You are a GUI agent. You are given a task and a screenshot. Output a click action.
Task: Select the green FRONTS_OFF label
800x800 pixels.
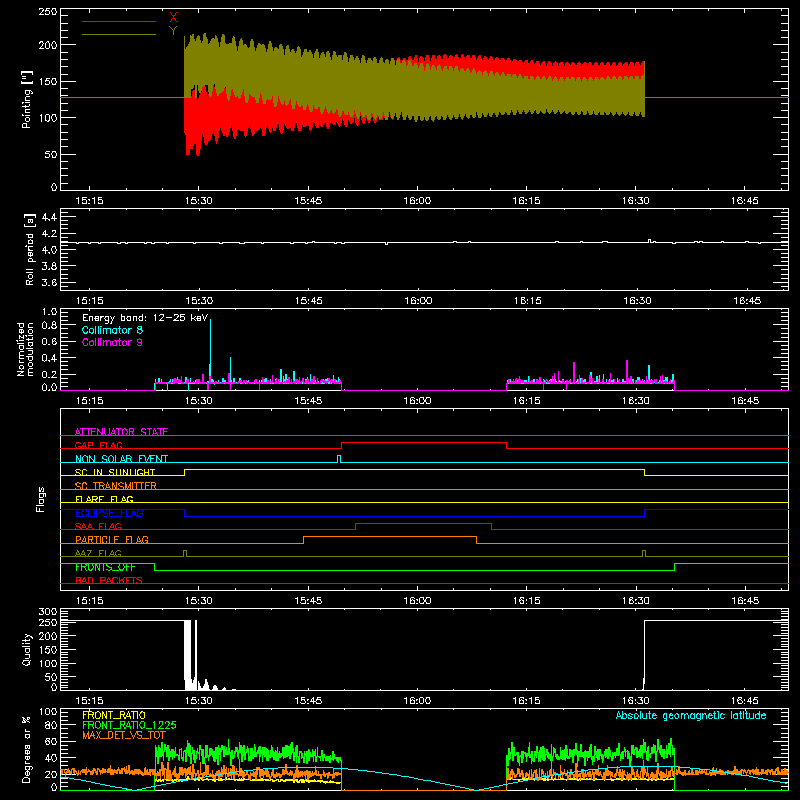tap(105, 567)
